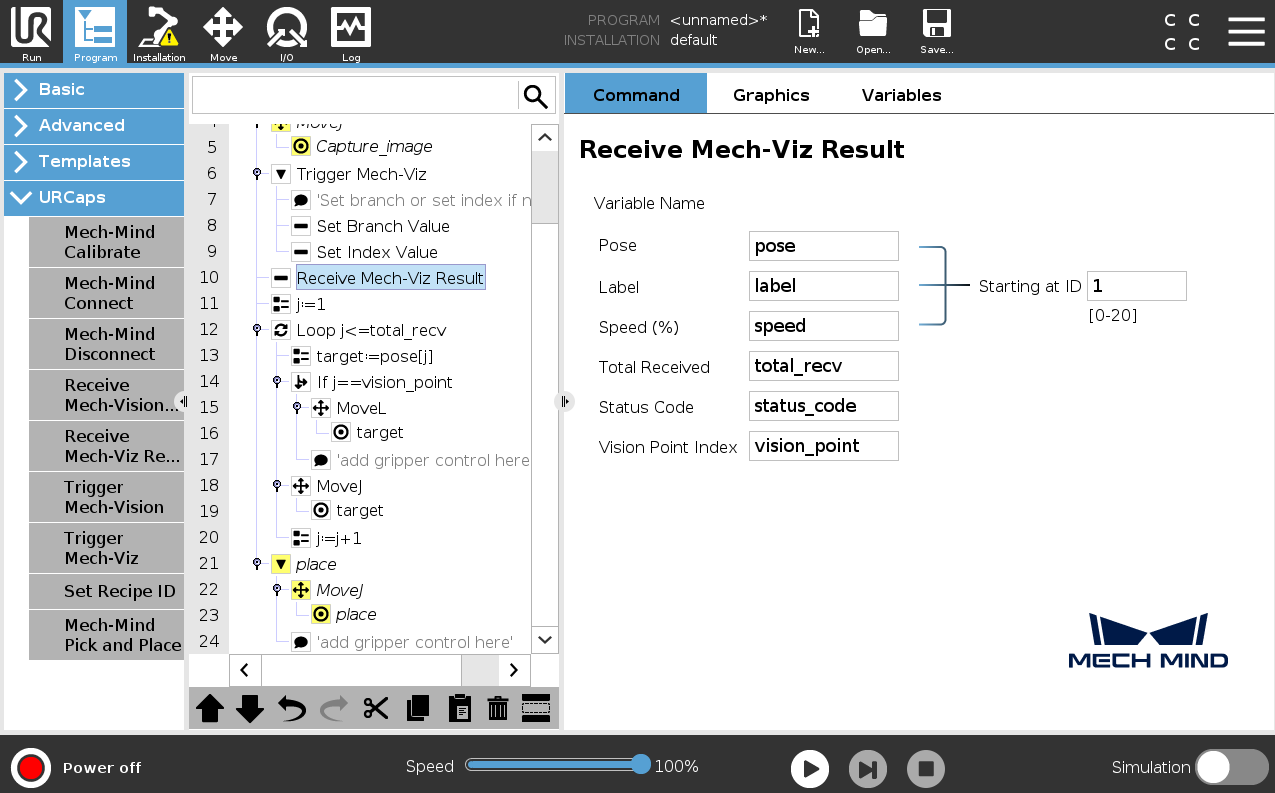The image size is (1275, 793).
Task: Stop the program
Action: click(x=926, y=769)
